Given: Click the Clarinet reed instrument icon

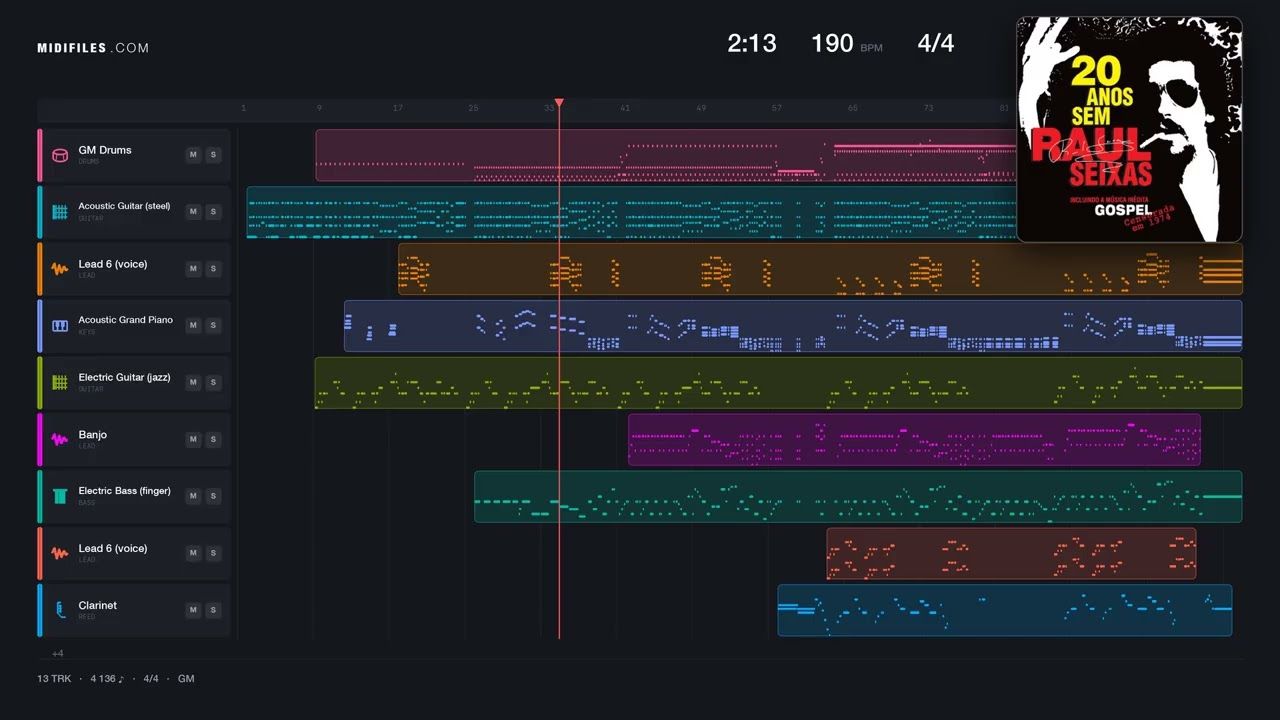Looking at the screenshot, I should click(60, 611).
